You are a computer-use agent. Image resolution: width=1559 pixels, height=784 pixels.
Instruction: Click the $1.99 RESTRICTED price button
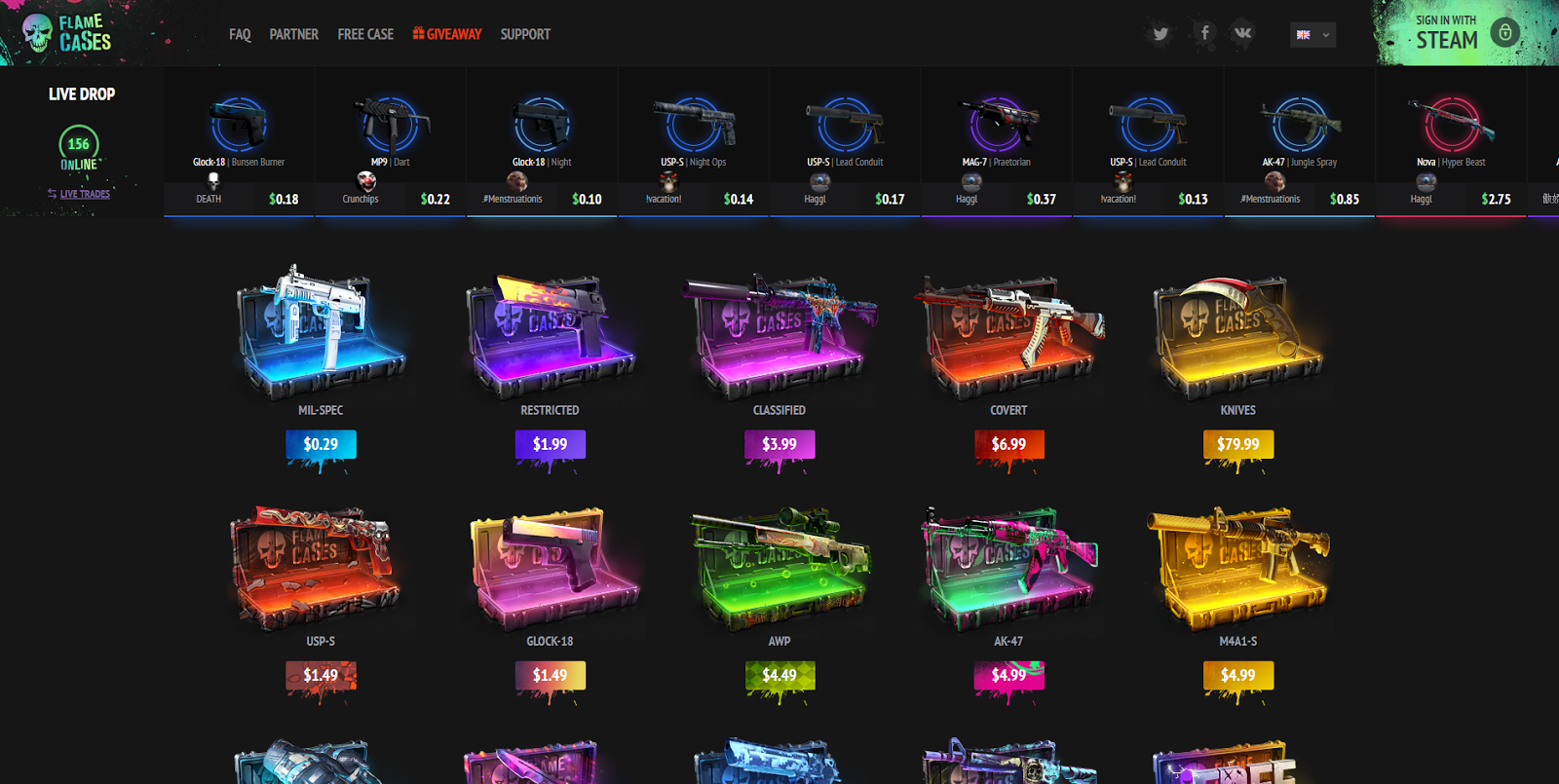coord(550,444)
